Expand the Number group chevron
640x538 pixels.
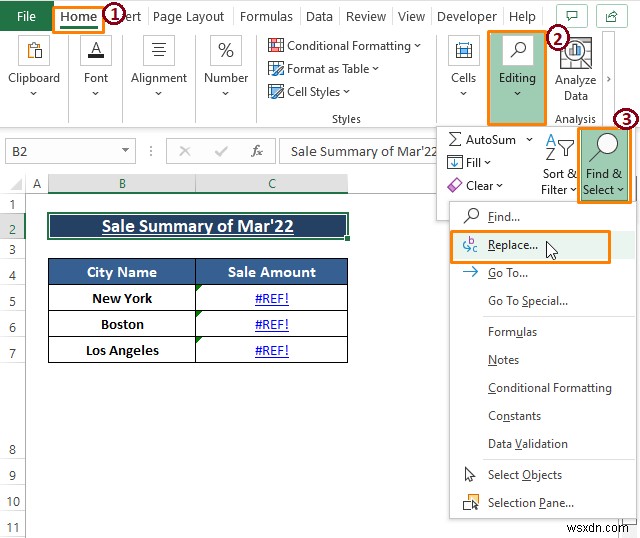[x=225, y=93]
